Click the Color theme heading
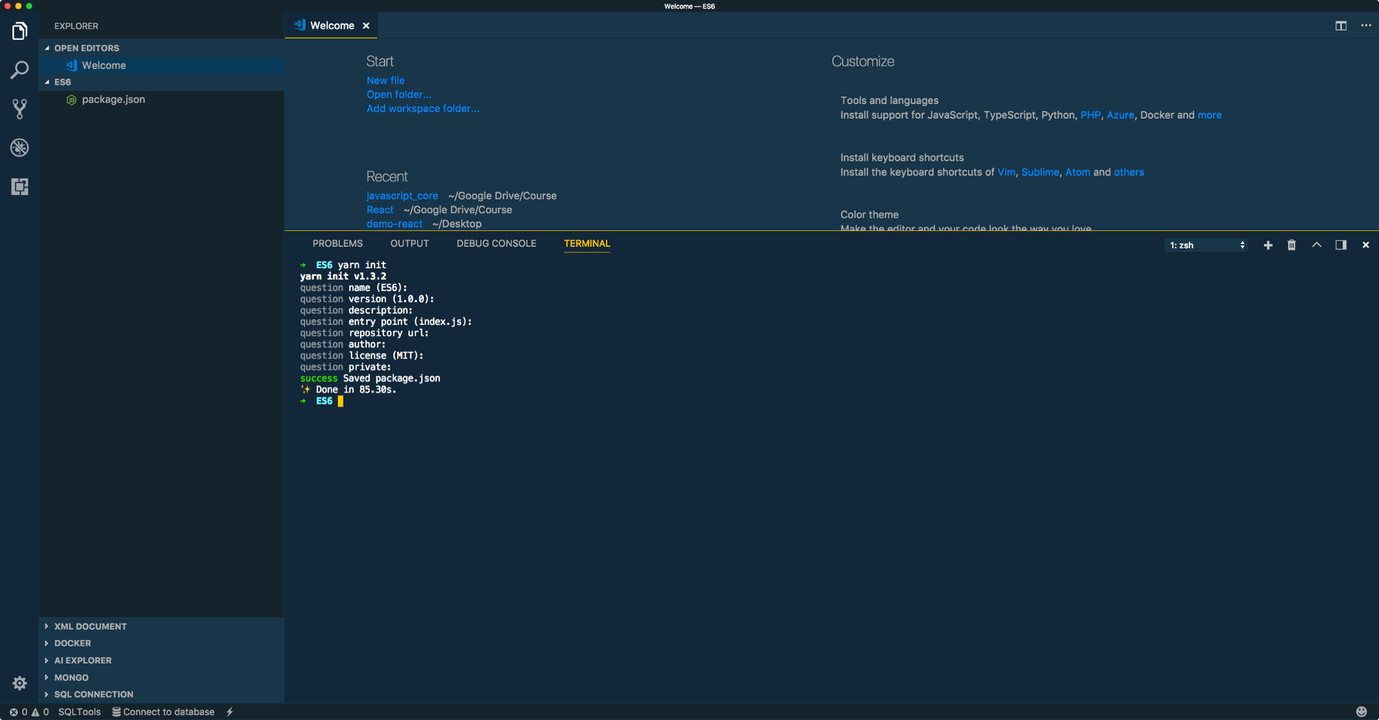This screenshot has width=1379, height=720. tap(870, 215)
